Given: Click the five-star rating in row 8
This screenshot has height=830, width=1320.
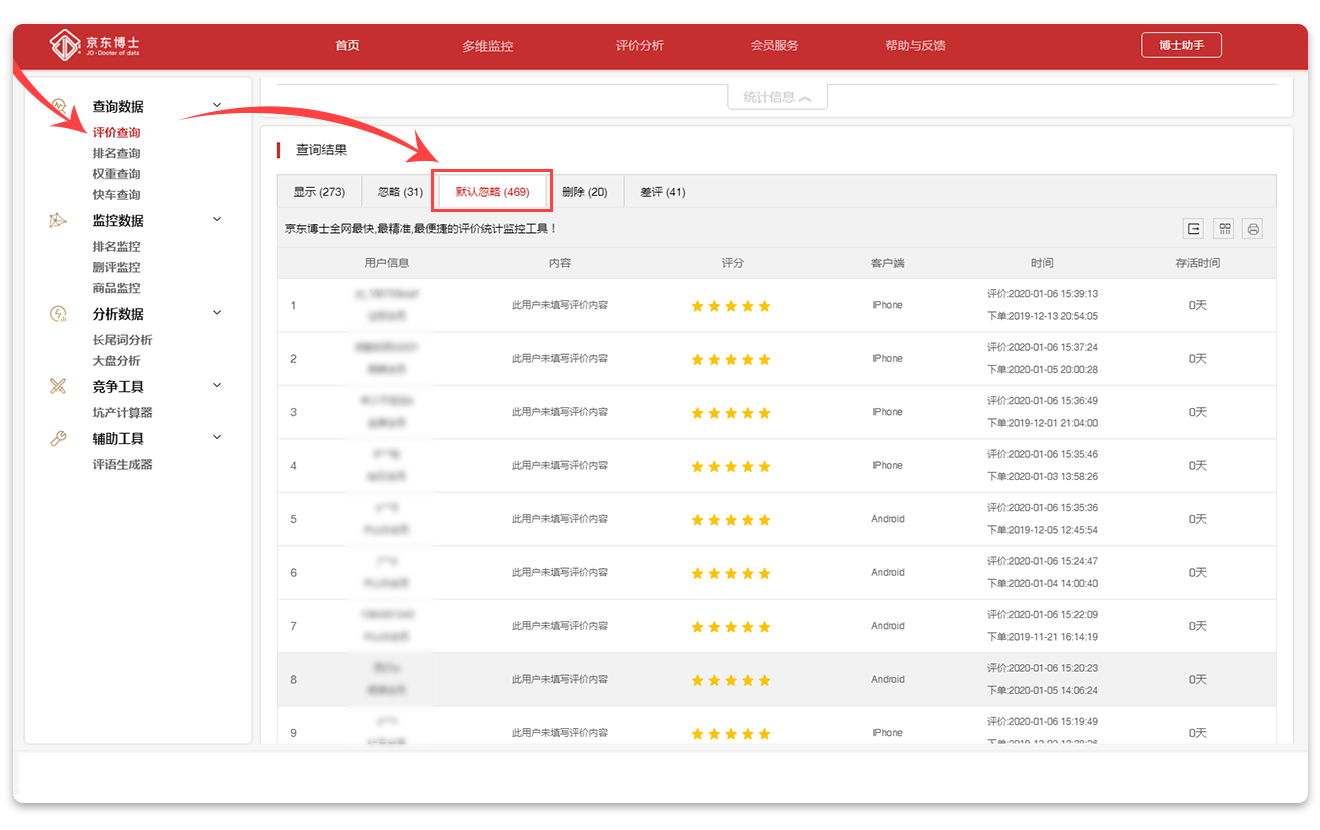Looking at the screenshot, I should coord(731,680).
